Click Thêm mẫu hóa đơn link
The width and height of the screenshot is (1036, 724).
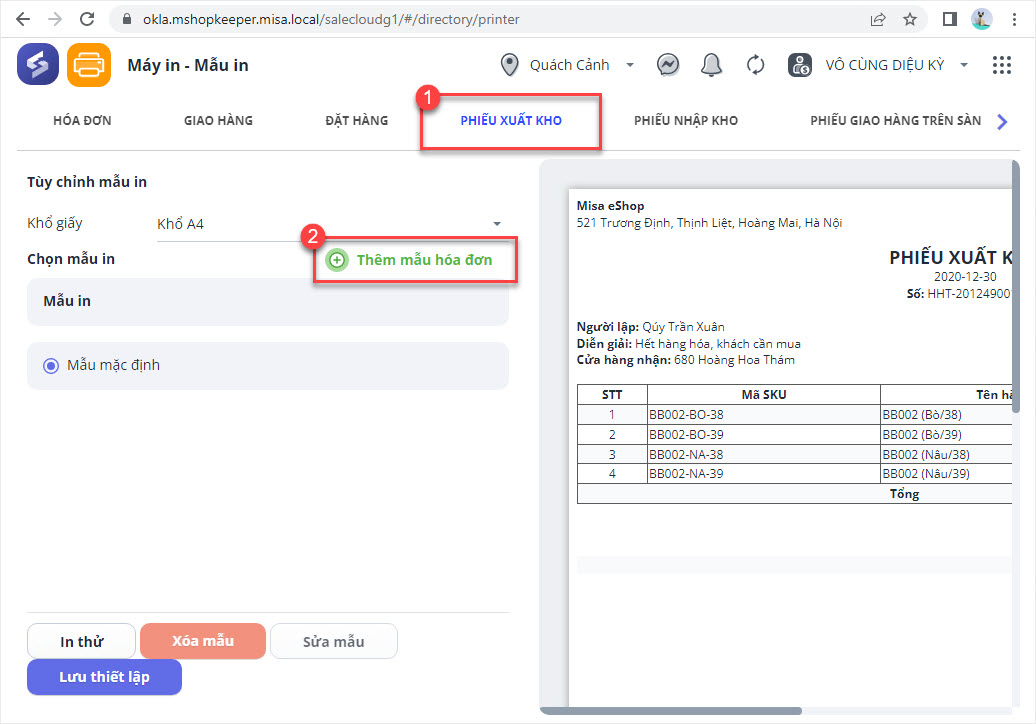424,260
